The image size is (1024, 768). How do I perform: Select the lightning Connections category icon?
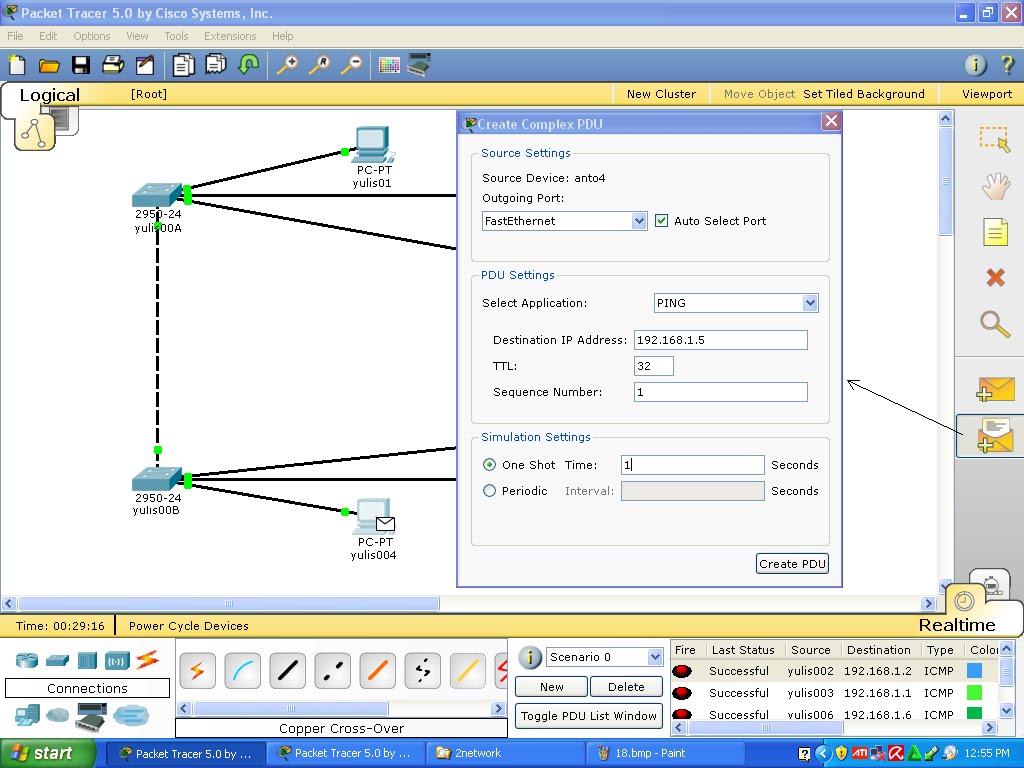pos(148,660)
